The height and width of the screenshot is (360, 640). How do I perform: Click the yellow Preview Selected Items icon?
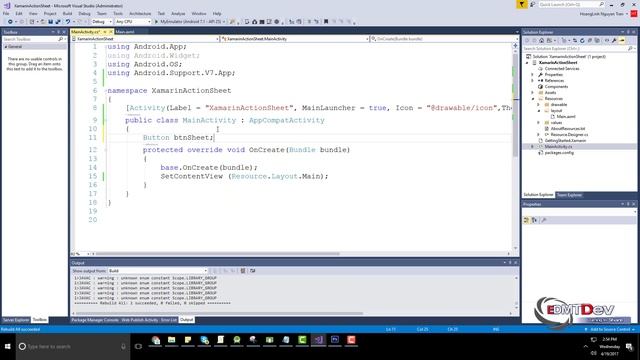tap(622, 40)
